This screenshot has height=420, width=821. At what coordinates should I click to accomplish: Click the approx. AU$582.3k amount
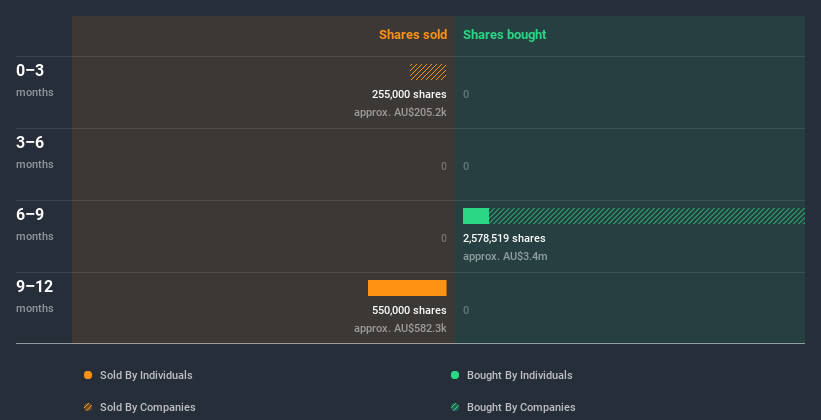point(401,328)
